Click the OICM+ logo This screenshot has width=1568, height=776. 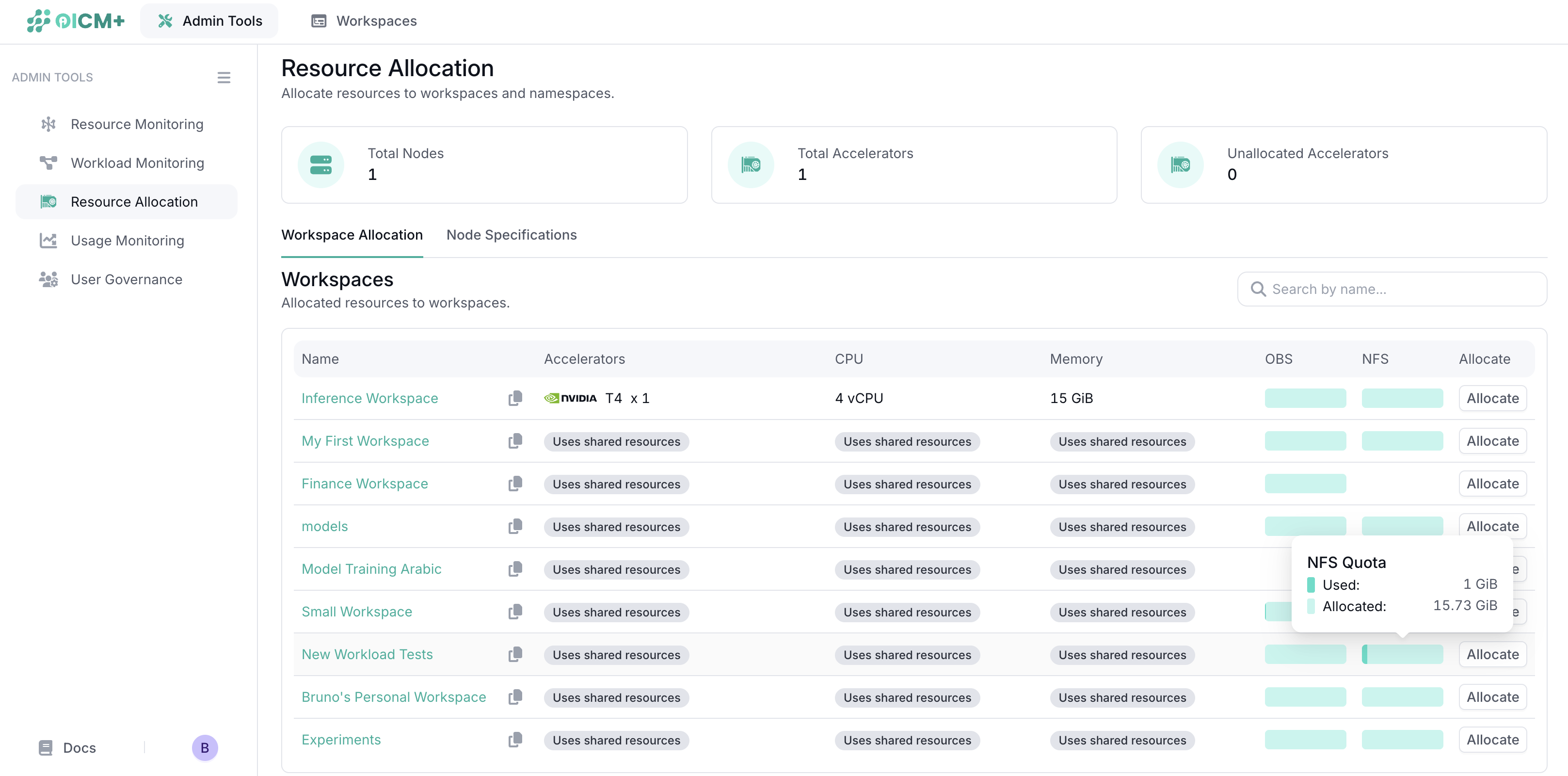point(76,21)
